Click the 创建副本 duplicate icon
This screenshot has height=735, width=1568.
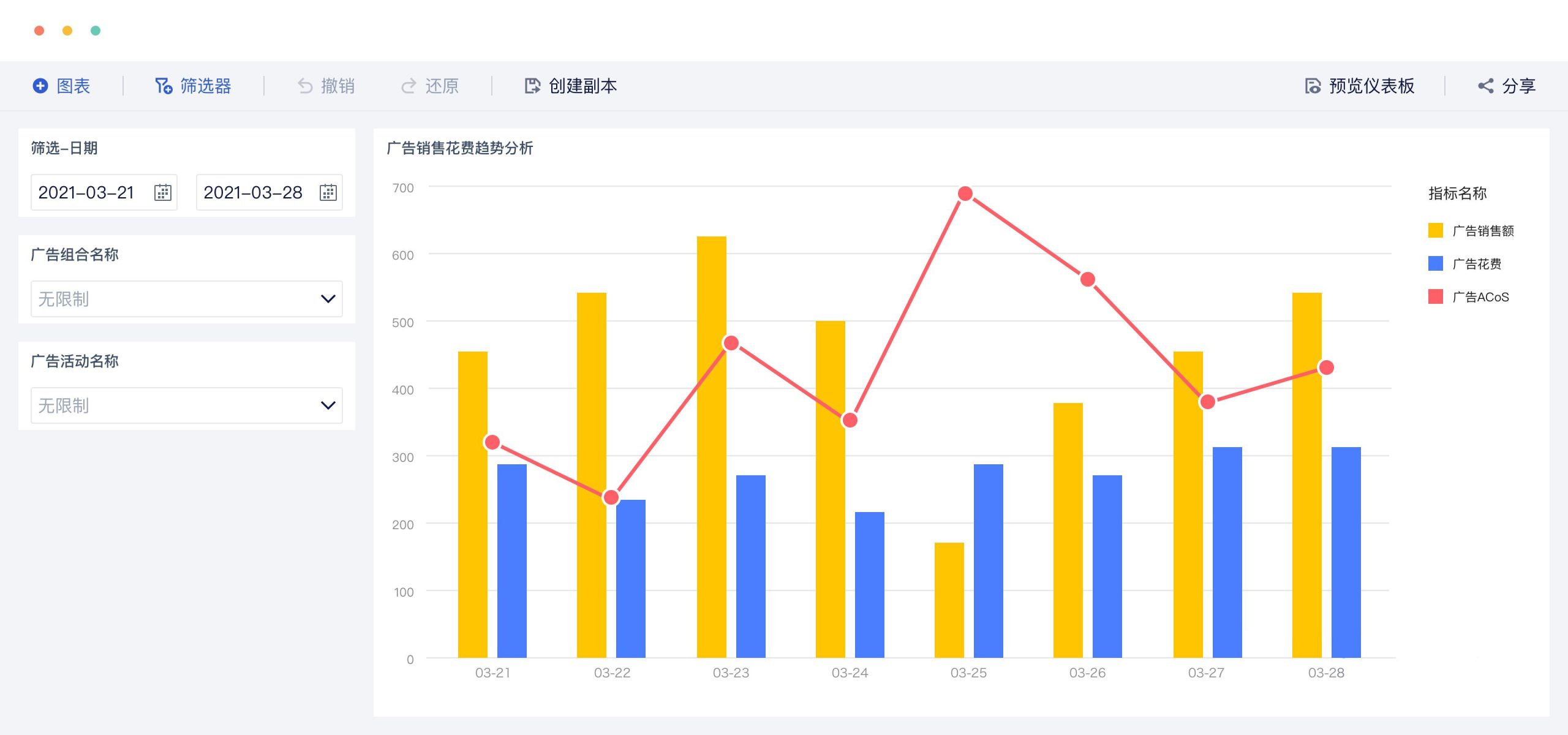(x=532, y=86)
